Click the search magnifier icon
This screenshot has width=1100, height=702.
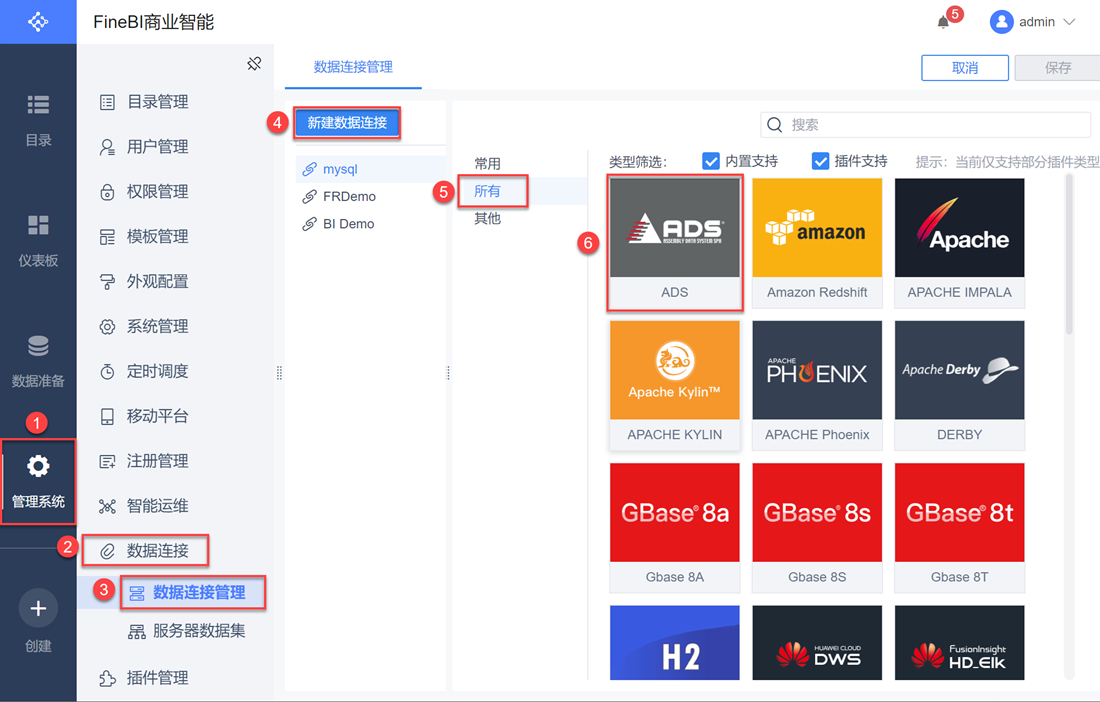(x=774, y=125)
